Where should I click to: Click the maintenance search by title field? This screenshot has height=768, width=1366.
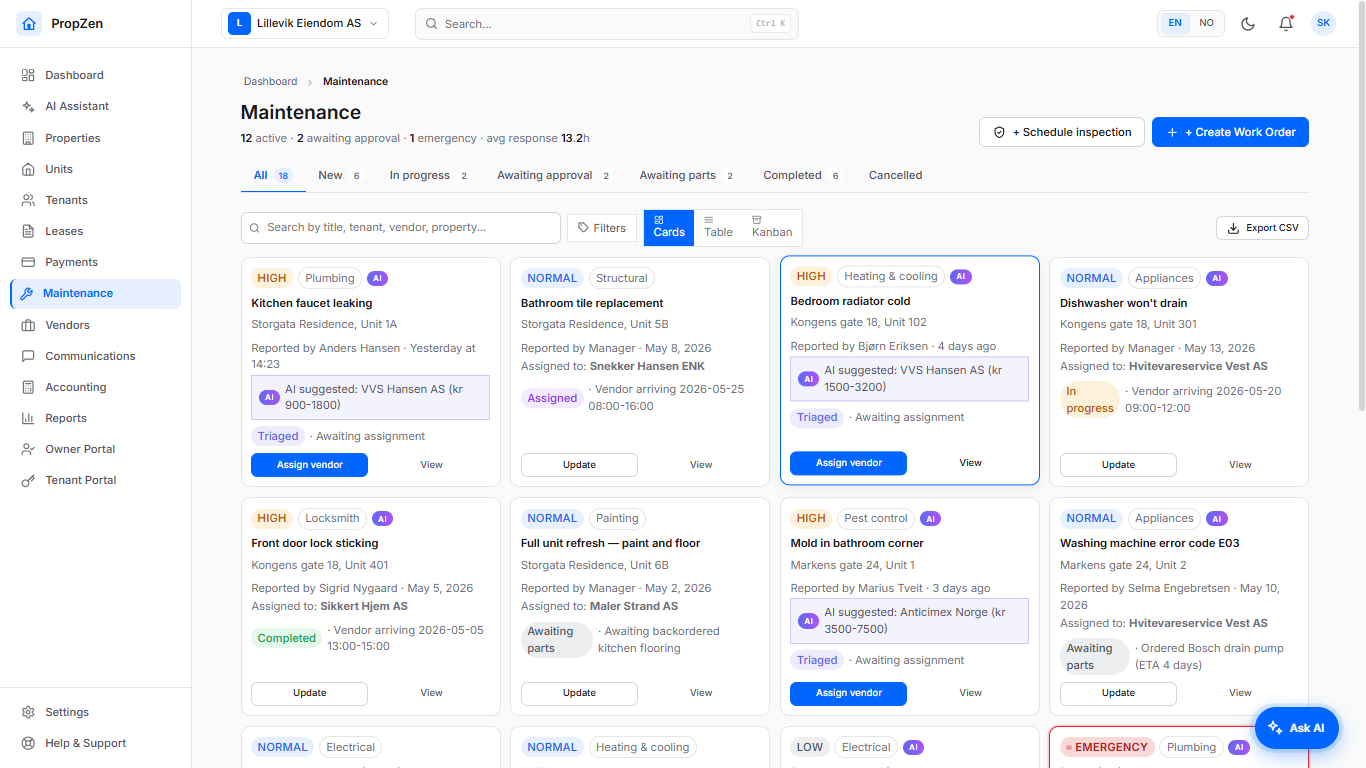(401, 228)
